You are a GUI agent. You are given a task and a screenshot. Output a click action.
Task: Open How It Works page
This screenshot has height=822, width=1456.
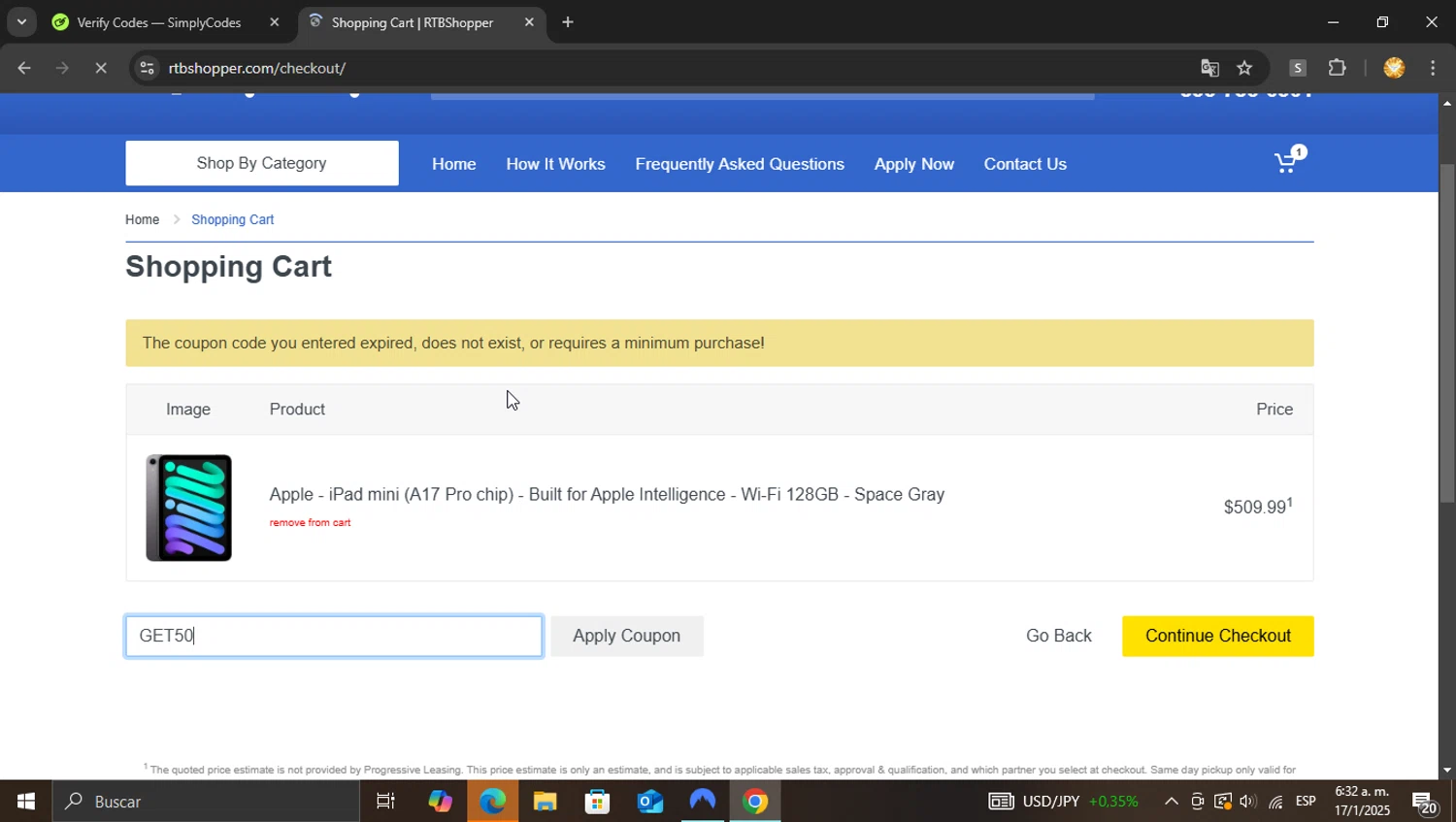[556, 164]
